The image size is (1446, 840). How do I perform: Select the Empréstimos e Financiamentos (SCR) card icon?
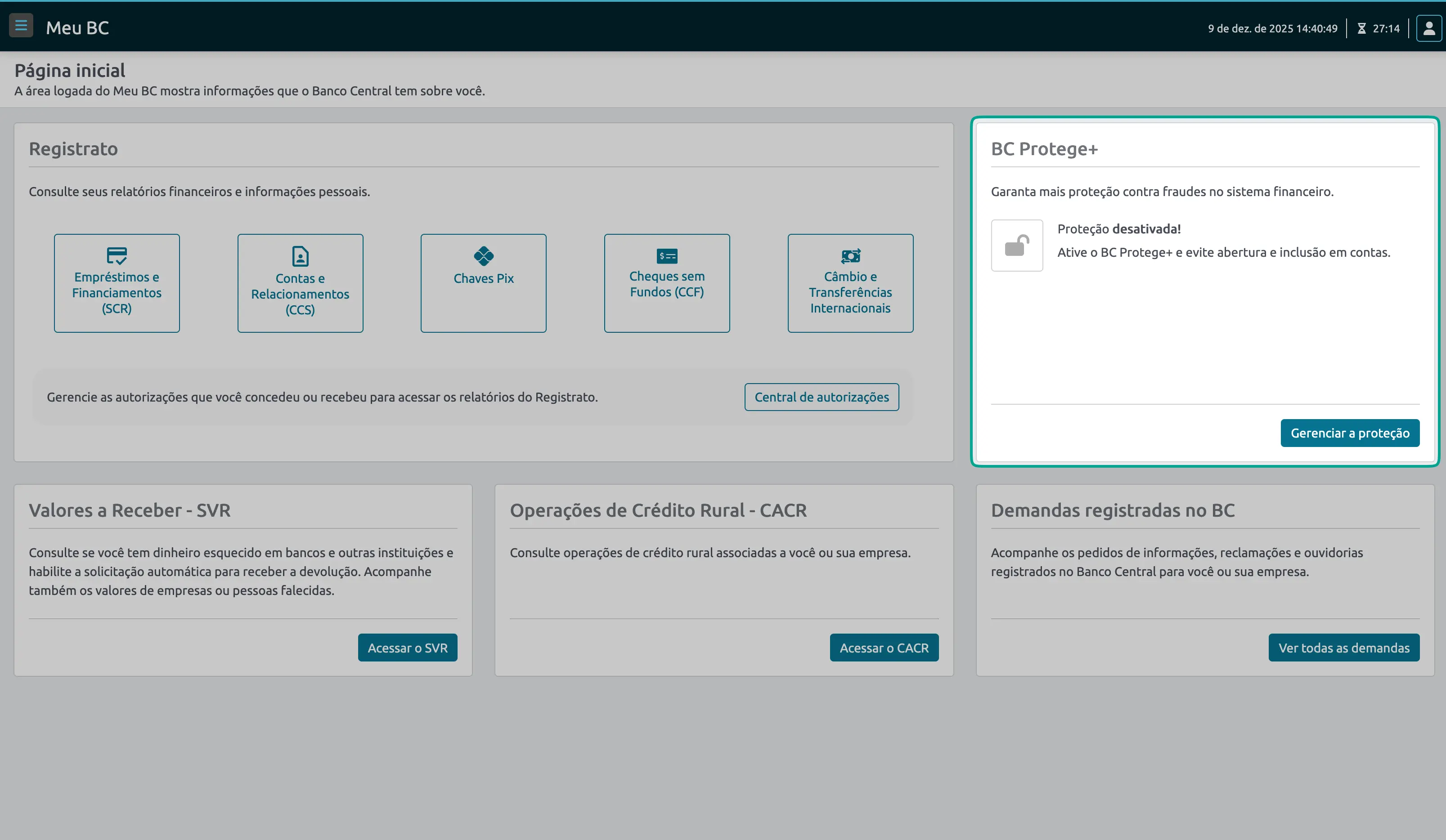point(117,257)
